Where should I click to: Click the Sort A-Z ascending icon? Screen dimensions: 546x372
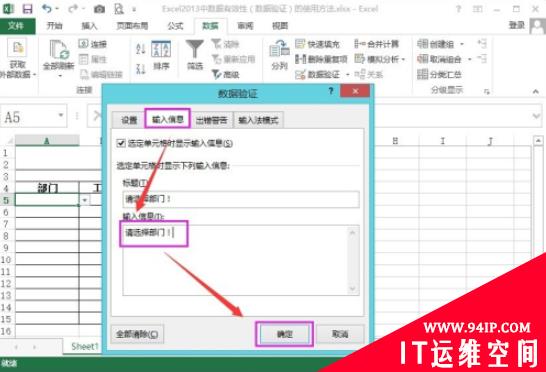(140, 49)
